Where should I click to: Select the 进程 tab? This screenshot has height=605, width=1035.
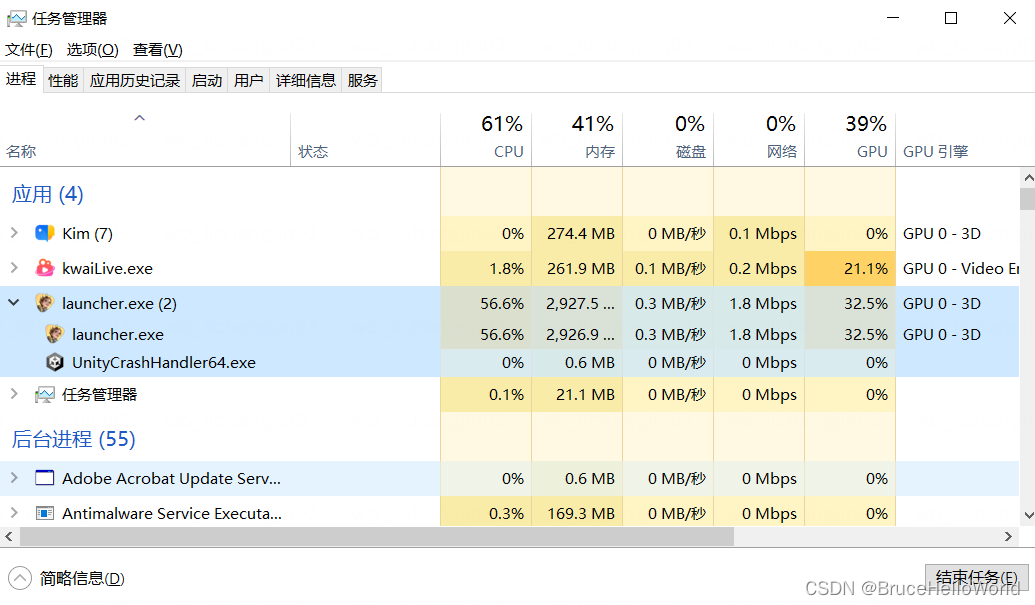point(21,79)
